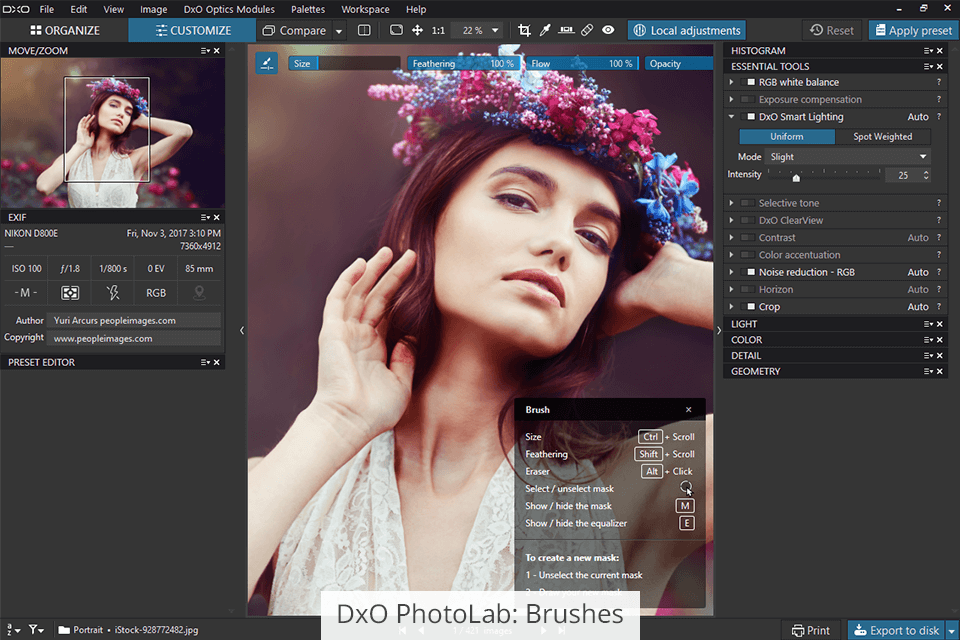The image size is (960, 640).
Task: Open help for DxO ClearView
Action: coord(939,220)
